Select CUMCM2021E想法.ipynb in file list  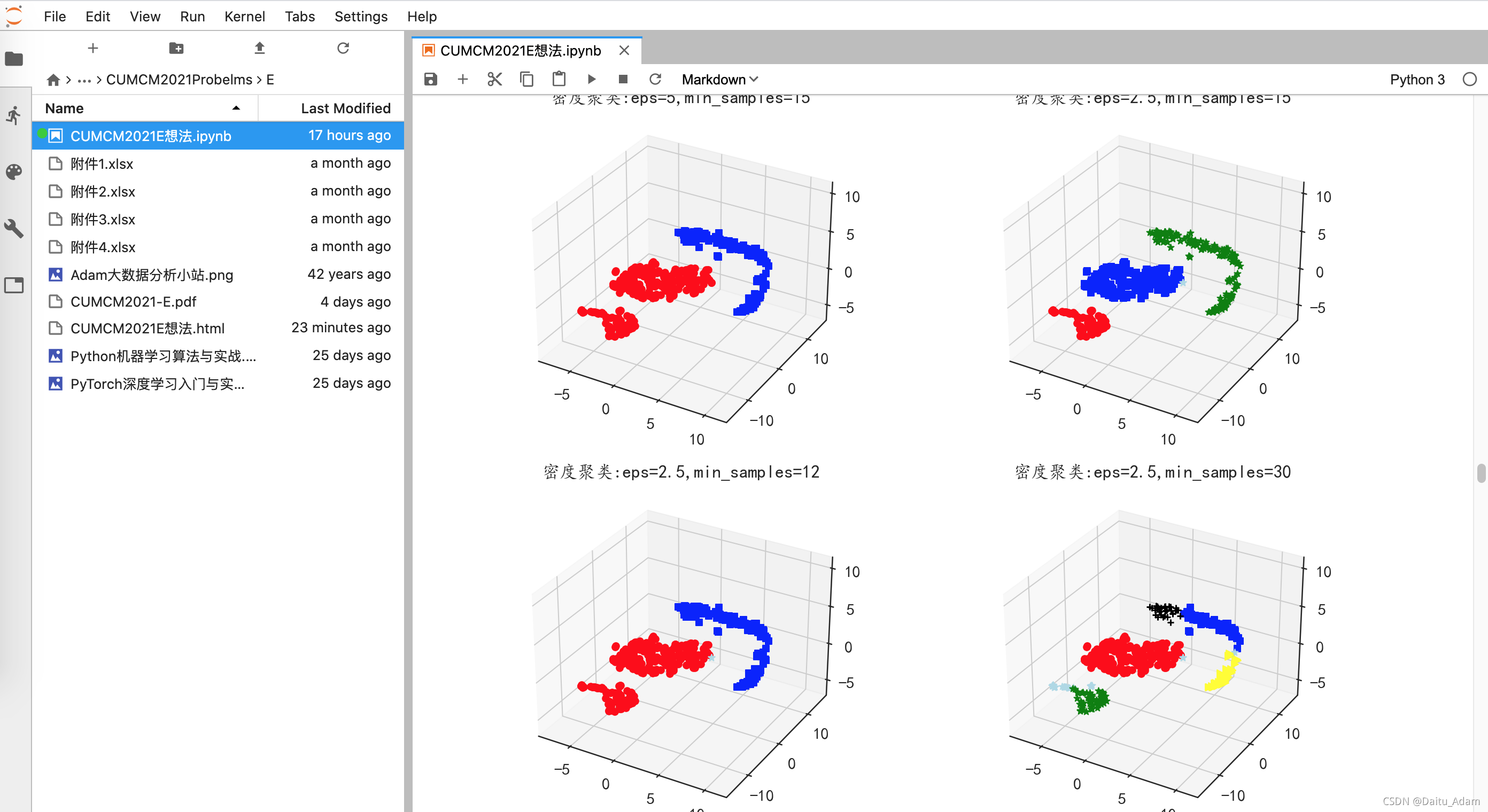click(219, 136)
